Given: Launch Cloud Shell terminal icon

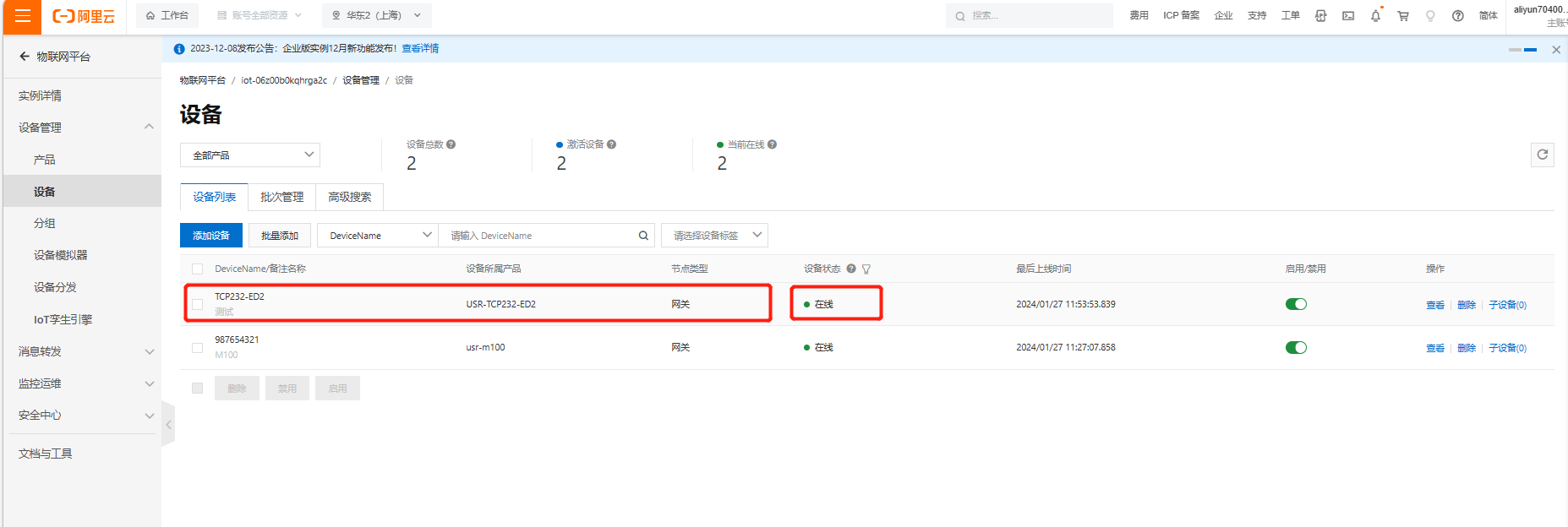Looking at the screenshot, I should 1348,16.
